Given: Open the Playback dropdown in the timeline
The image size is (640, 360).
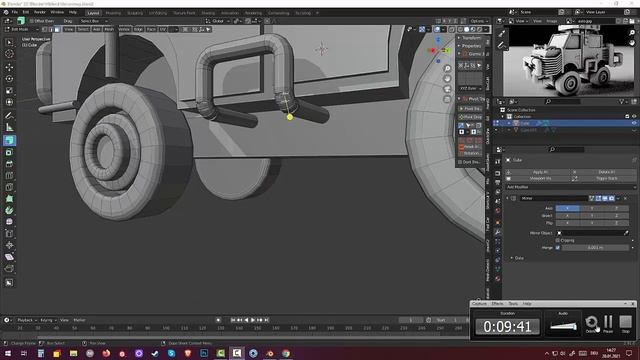Looking at the screenshot, I should [x=27, y=320].
